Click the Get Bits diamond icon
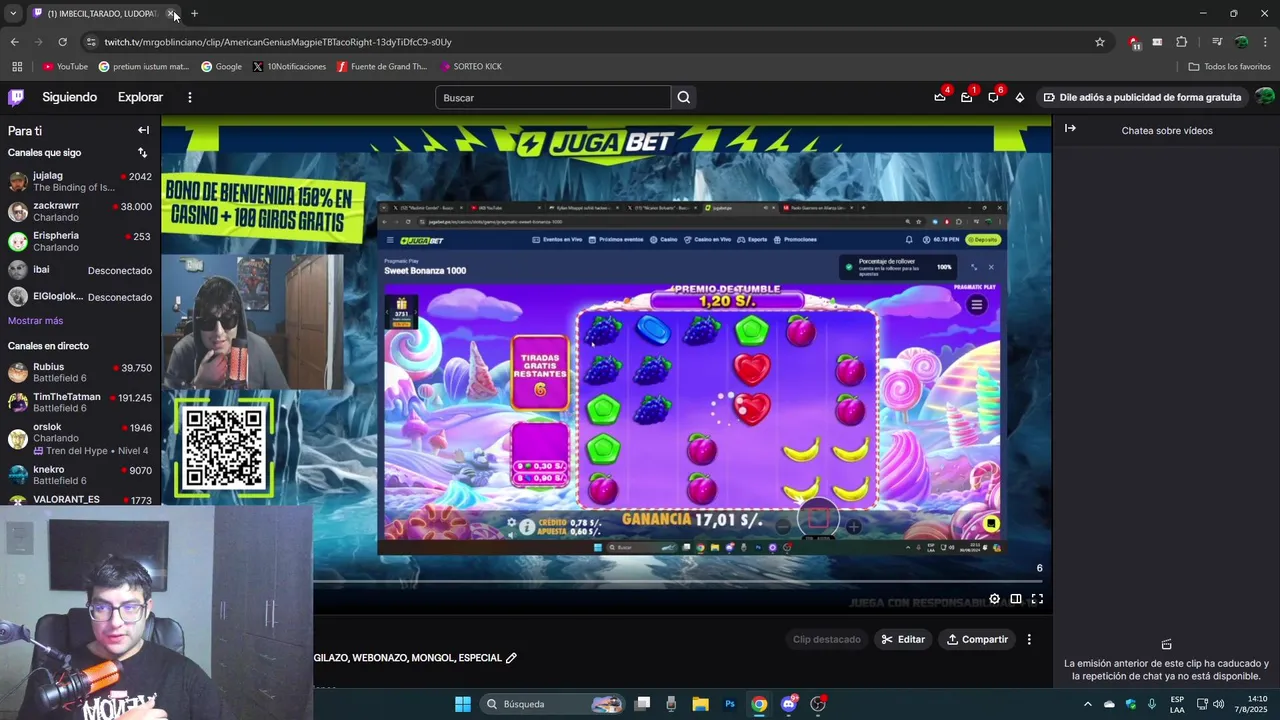Image resolution: width=1280 pixels, height=720 pixels. coord(1019,97)
